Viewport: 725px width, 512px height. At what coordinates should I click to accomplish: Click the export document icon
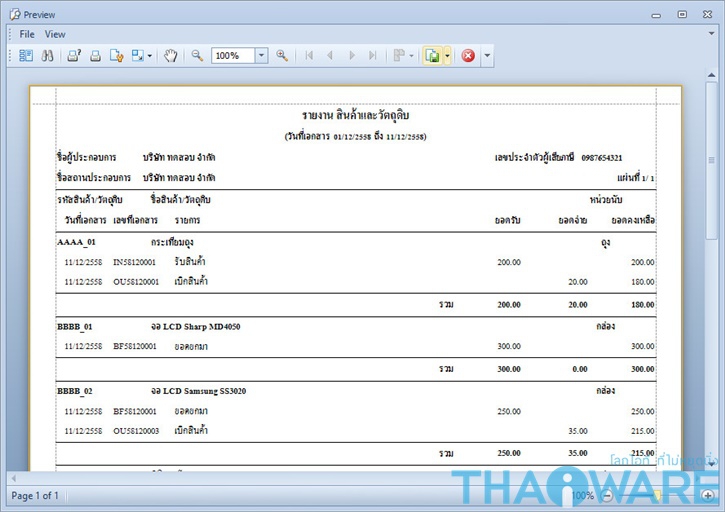432,56
